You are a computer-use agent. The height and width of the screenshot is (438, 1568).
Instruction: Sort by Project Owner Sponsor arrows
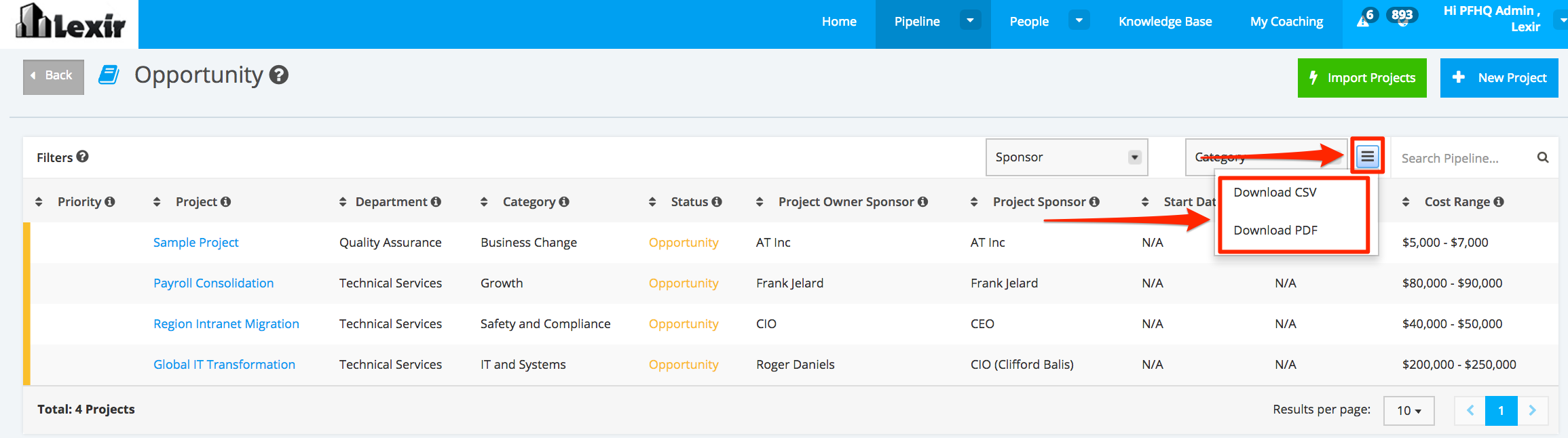[760, 202]
